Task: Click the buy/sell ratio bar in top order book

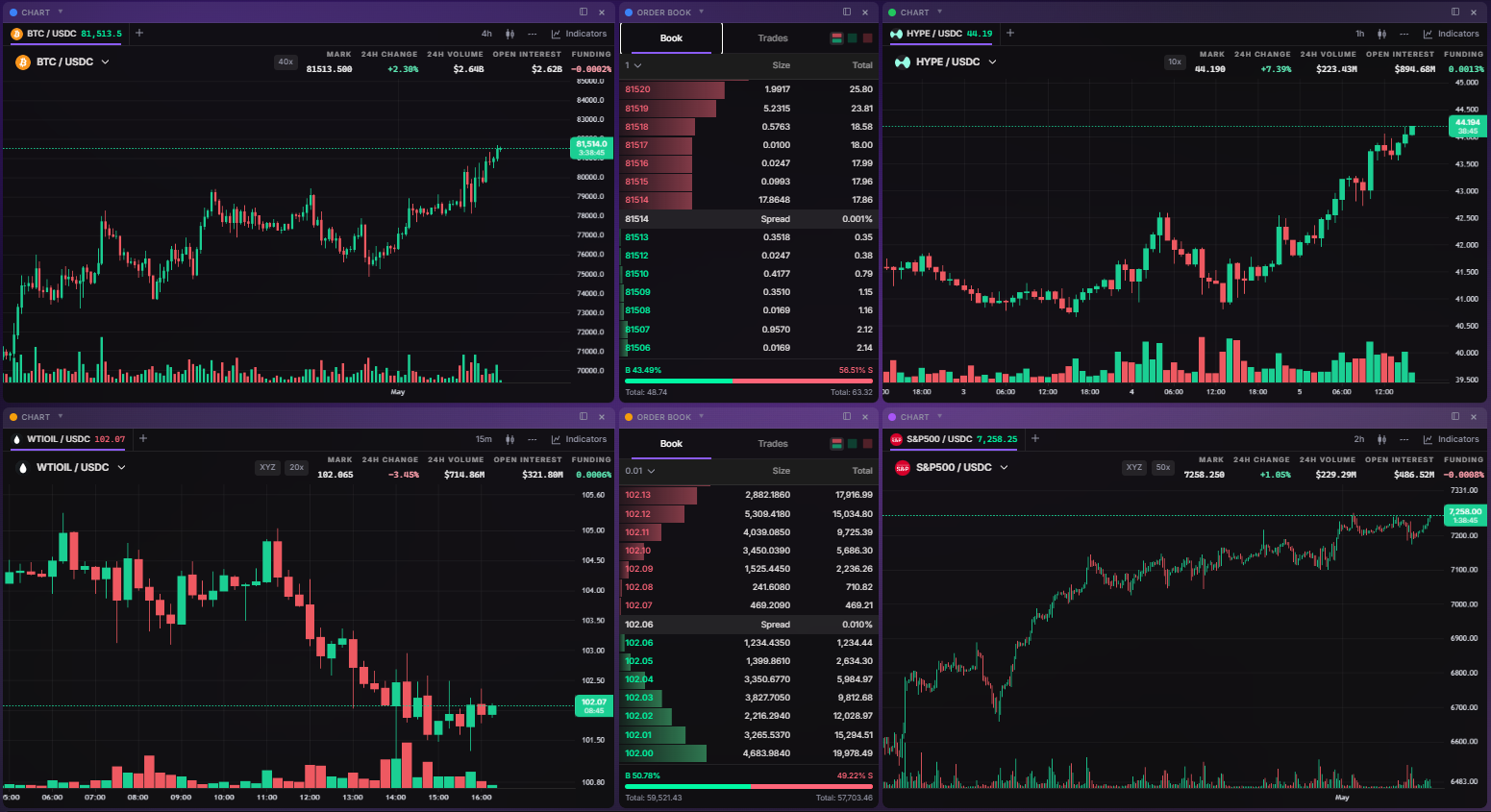Action: (749, 381)
